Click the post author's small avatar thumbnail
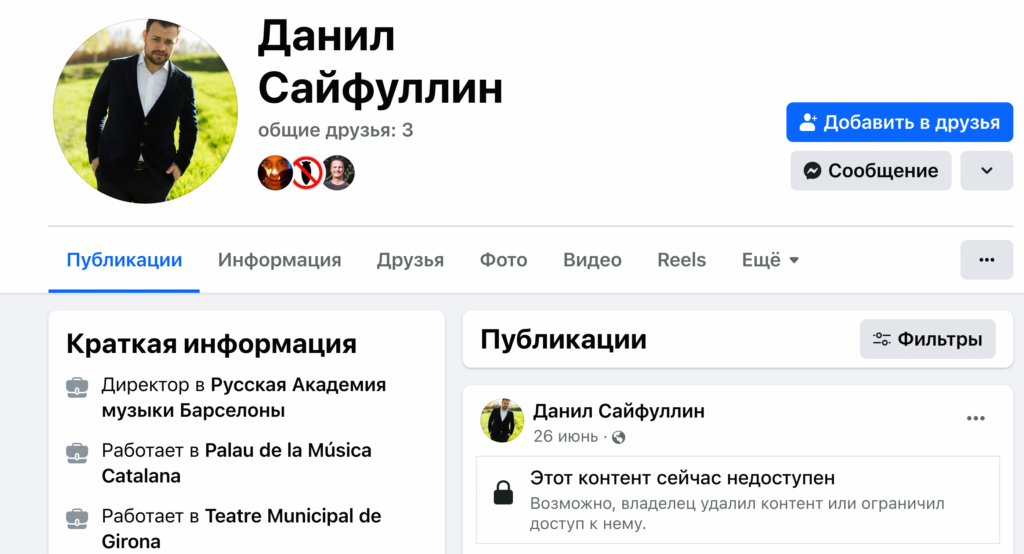 click(x=502, y=421)
